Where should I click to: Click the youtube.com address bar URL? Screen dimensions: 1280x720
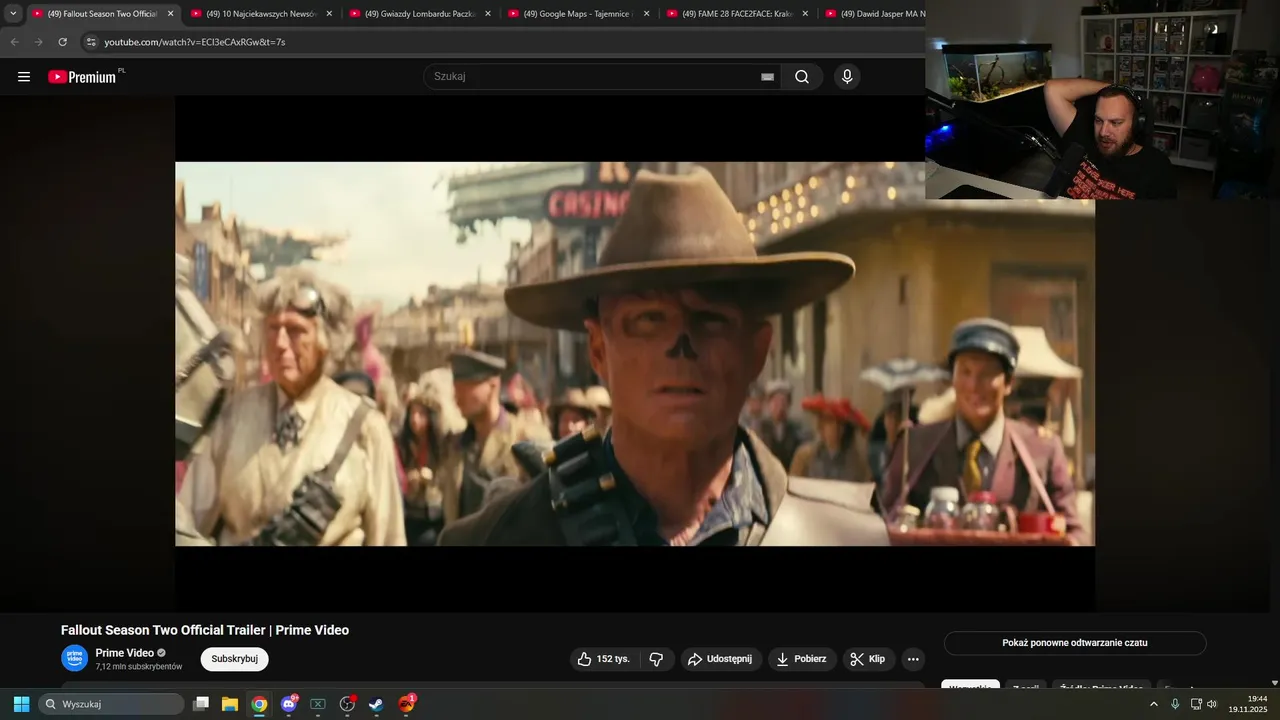[x=195, y=42]
